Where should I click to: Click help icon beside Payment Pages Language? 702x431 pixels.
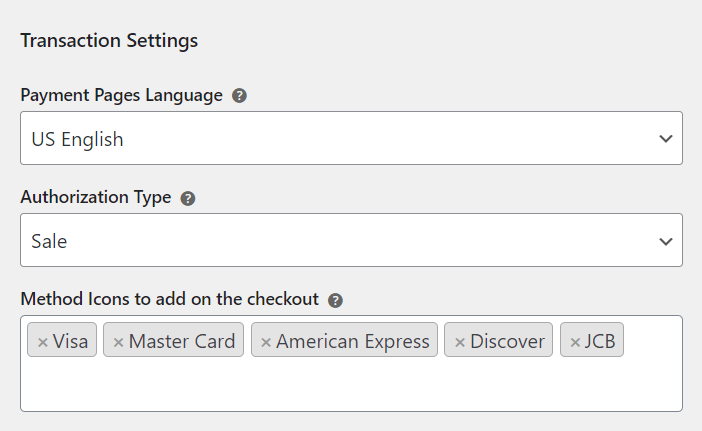239,96
